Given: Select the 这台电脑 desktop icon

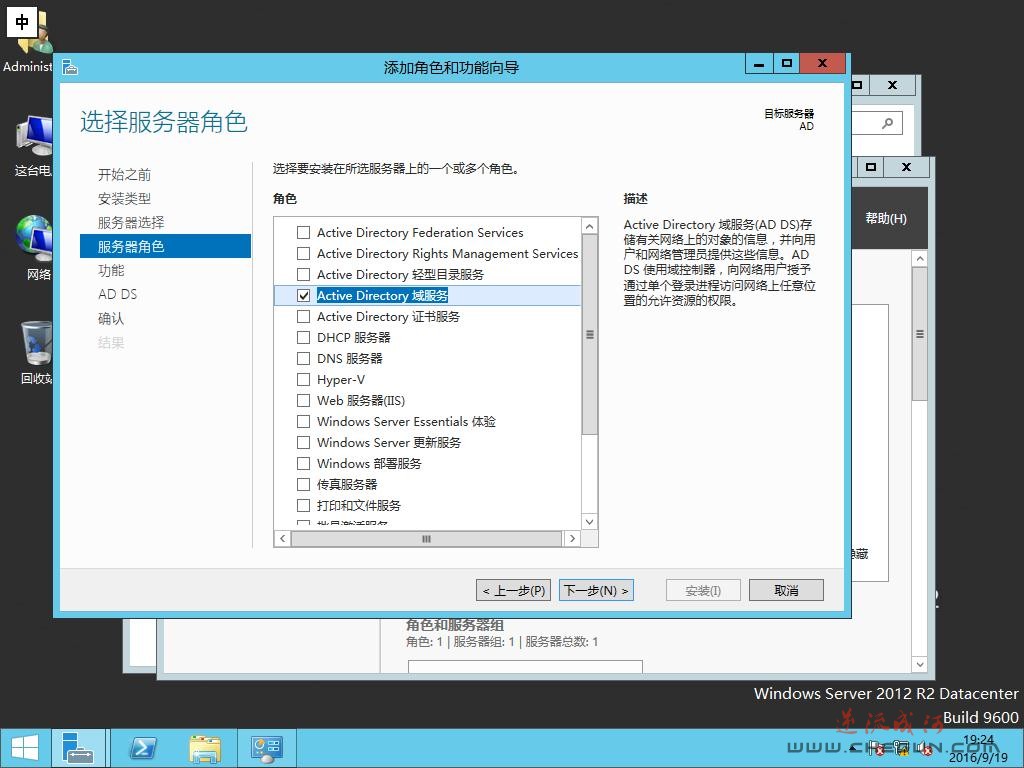Looking at the screenshot, I should 33,146.
